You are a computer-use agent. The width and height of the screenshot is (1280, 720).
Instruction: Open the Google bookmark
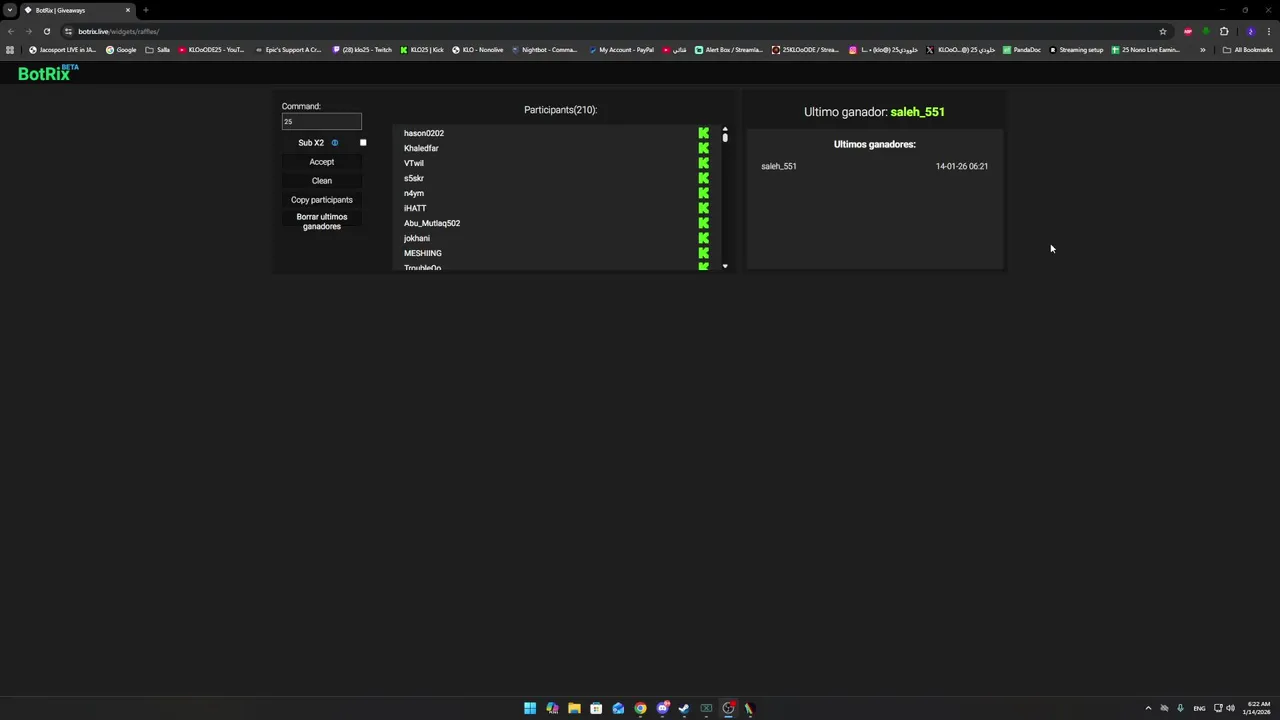point(121,50)
